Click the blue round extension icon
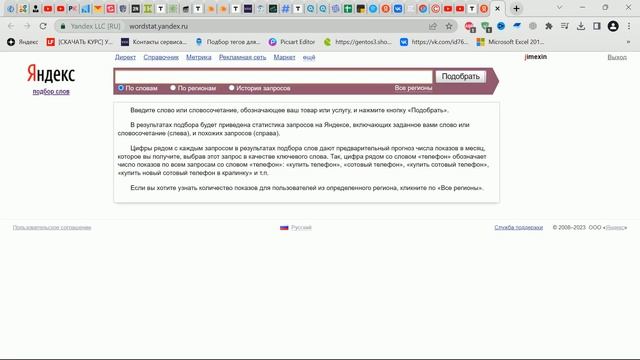The image size is (640, 360). click(x=501, y=26)
